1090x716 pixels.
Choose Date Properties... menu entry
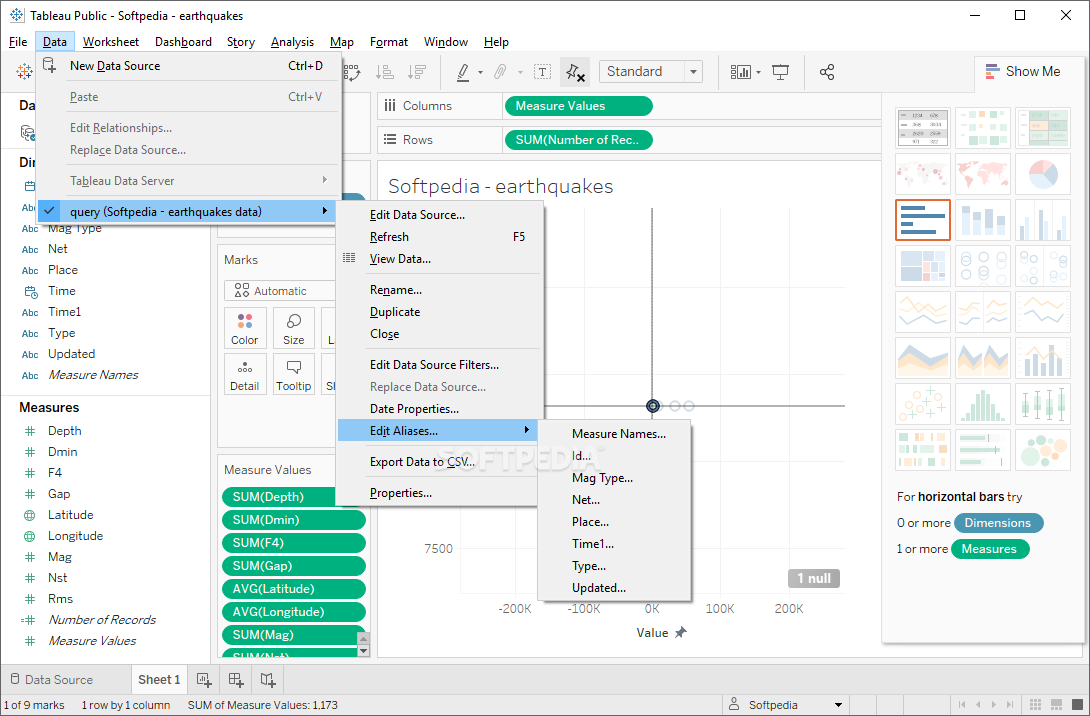coord(438,409)
